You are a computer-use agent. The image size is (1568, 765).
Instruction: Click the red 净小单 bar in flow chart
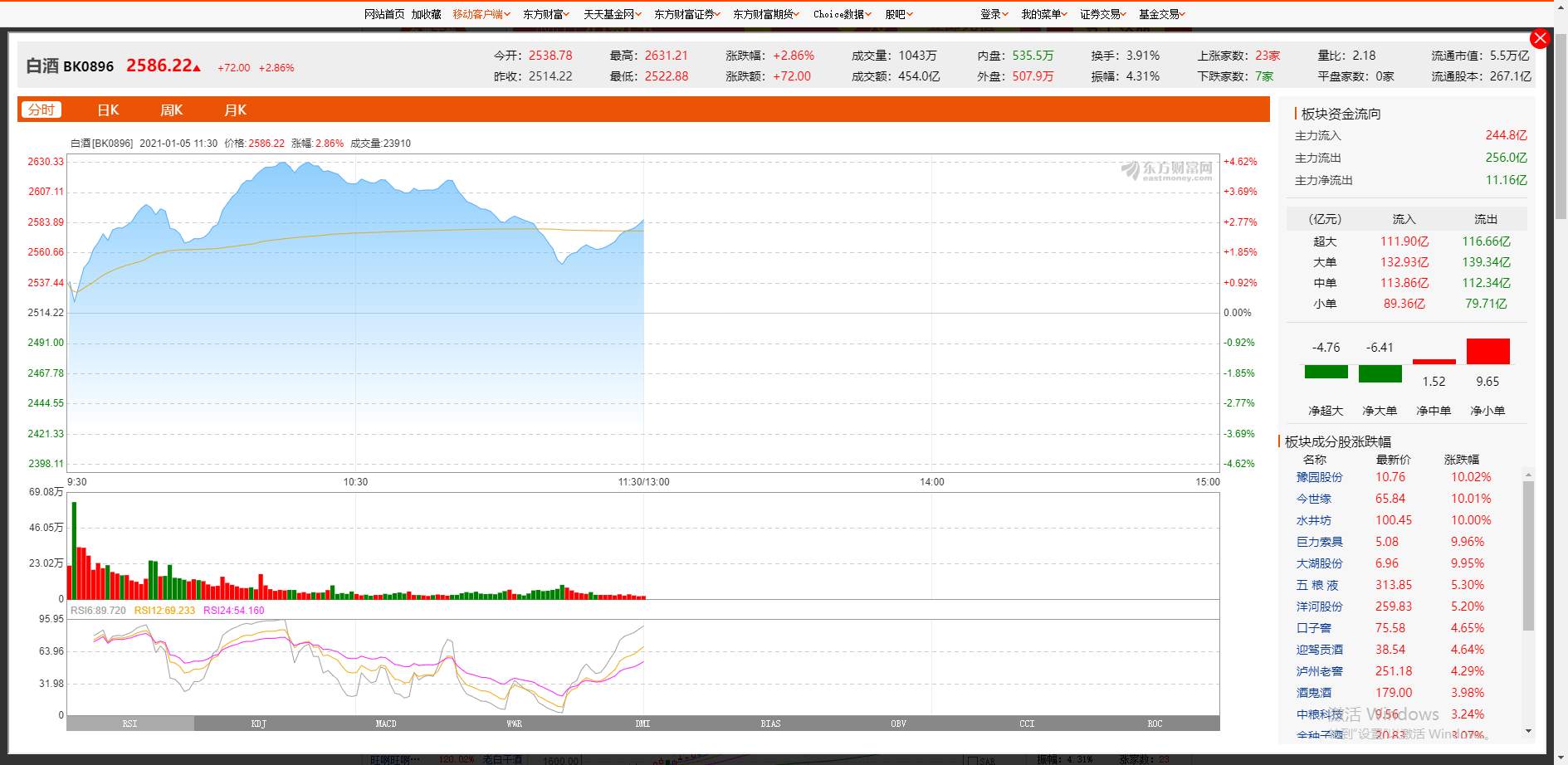pos(1487,351)
